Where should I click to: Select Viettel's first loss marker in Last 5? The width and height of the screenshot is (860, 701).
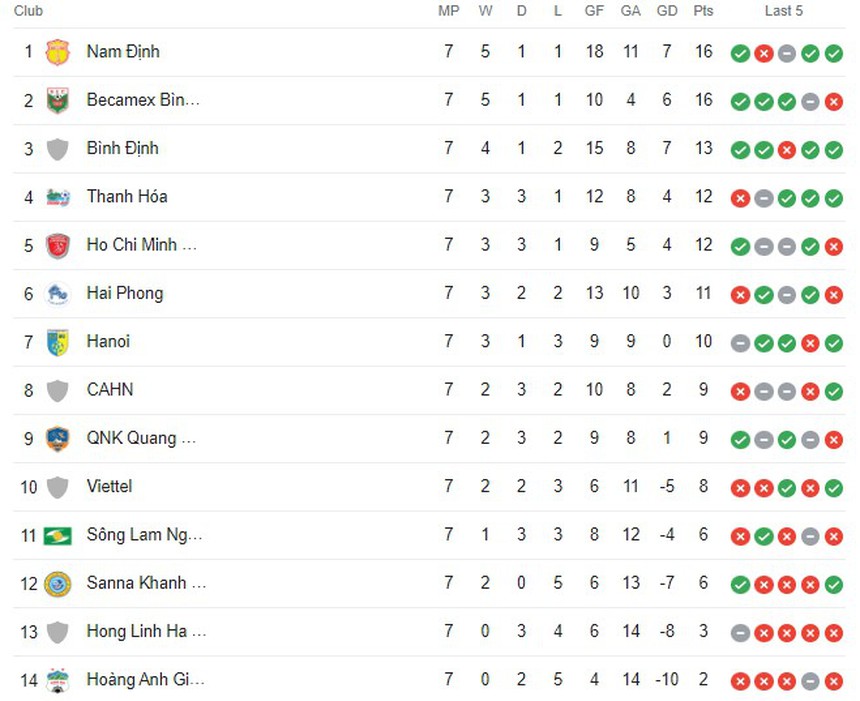click(740, 489)
